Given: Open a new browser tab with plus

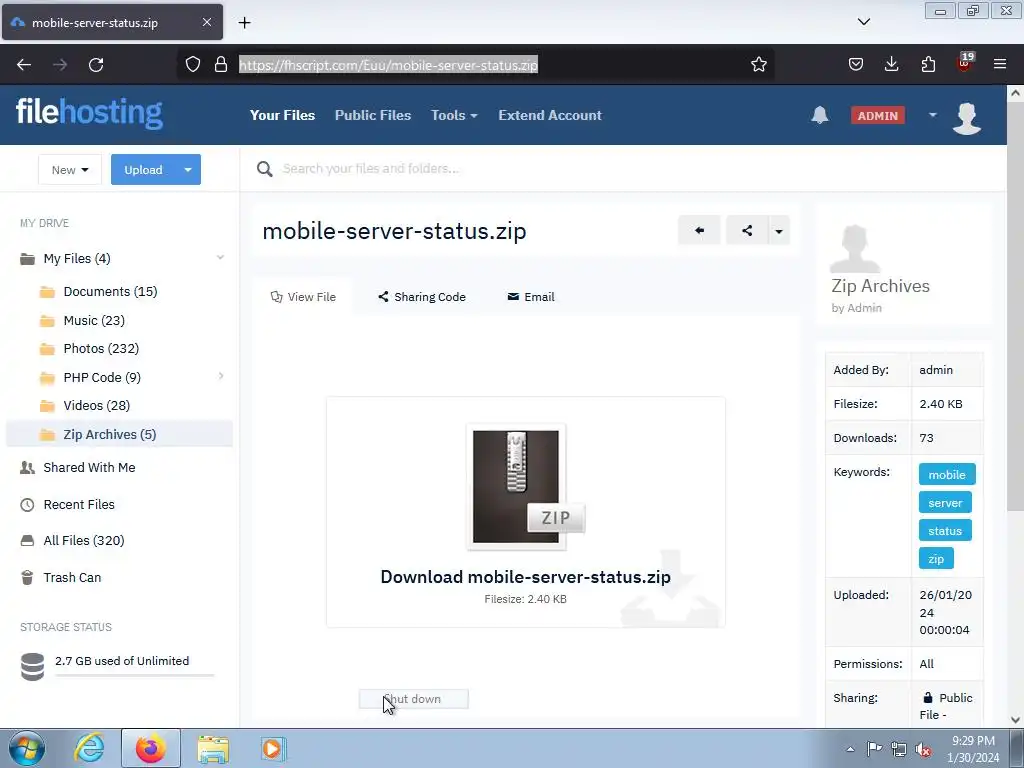Looking at the screenshot, I should 244,23.
